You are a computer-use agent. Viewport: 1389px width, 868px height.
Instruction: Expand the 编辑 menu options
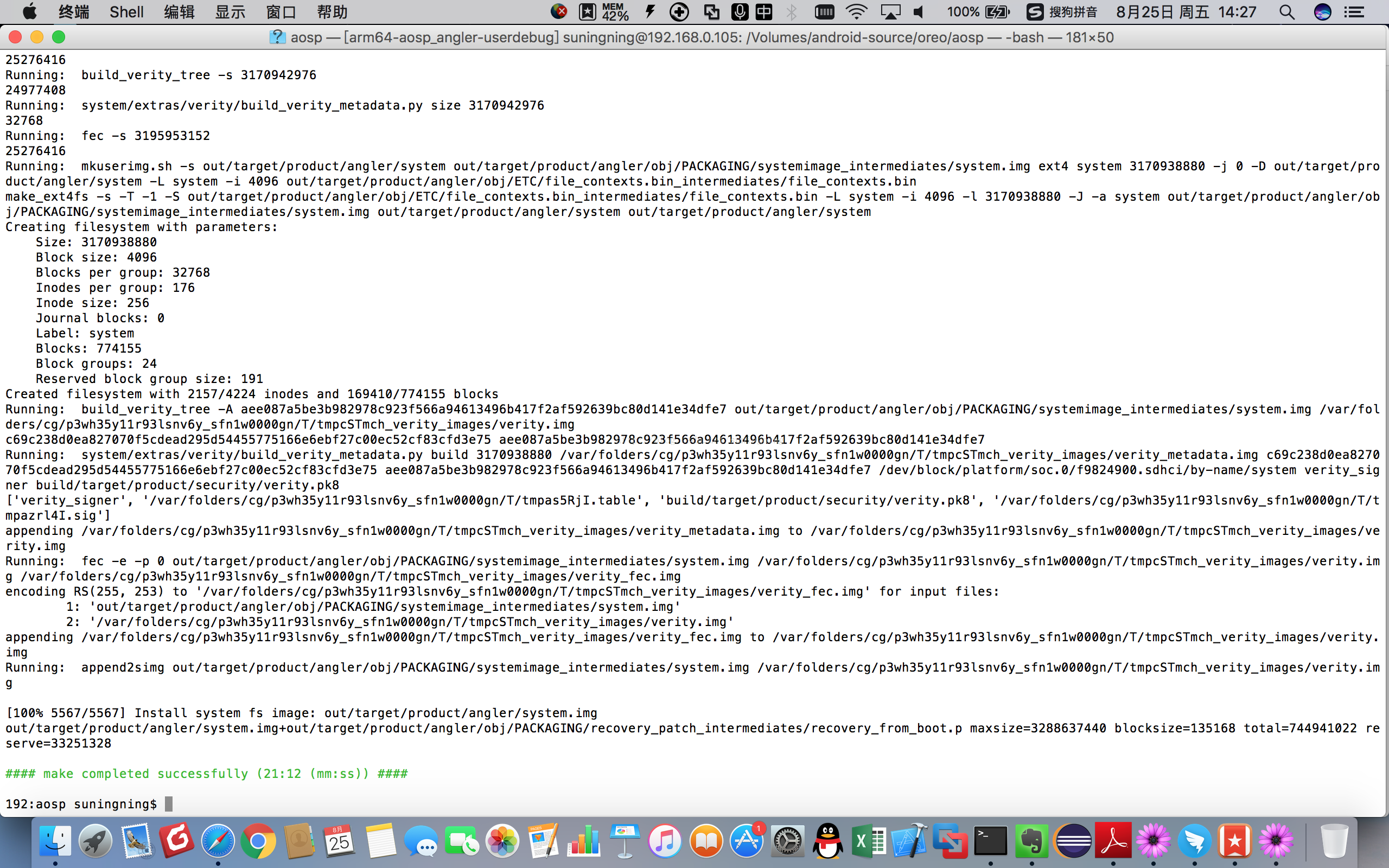[177, 11]
